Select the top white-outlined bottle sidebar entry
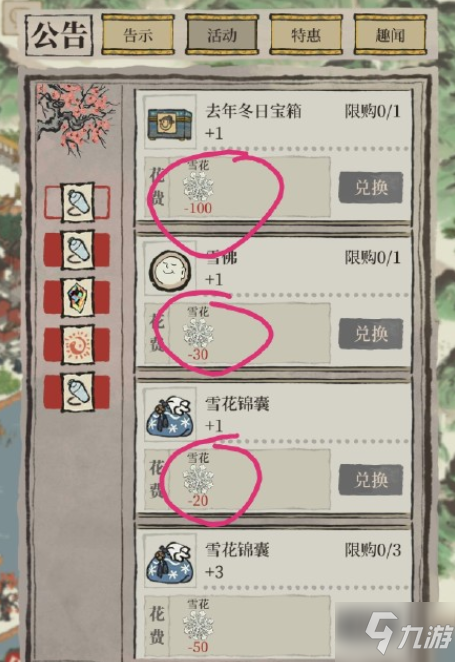 pyautogui.click(x=77, y=202)
